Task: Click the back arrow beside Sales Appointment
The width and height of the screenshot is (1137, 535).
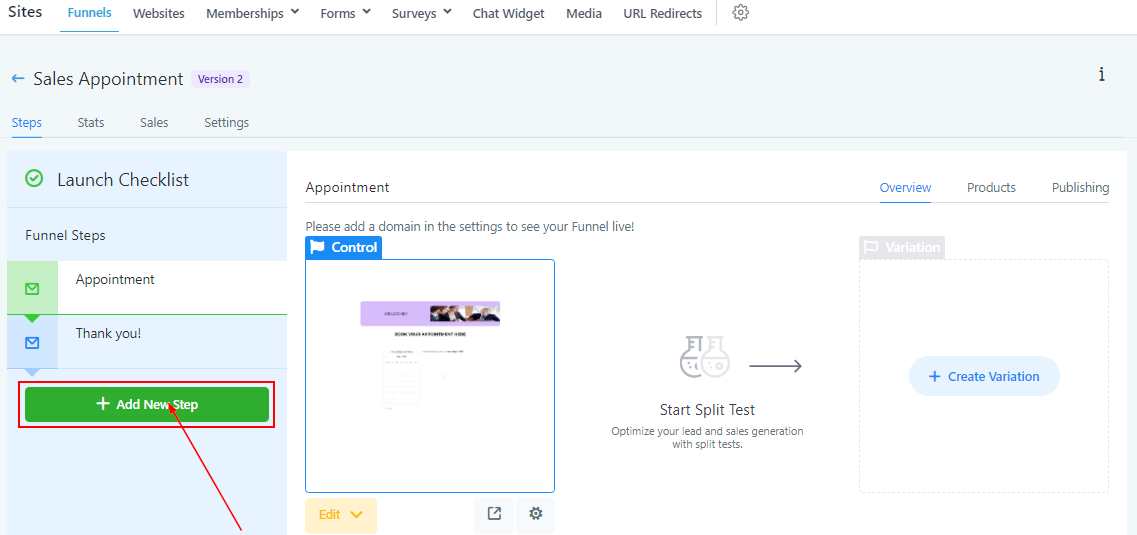Action: [x=18, y=78]
